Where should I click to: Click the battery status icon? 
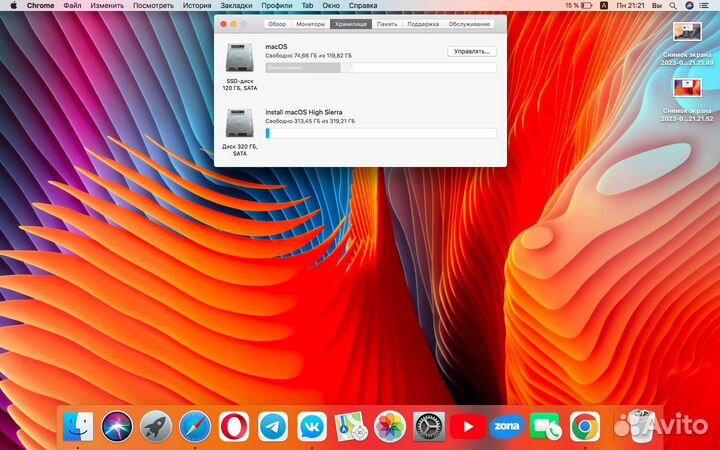coord(586,6)
